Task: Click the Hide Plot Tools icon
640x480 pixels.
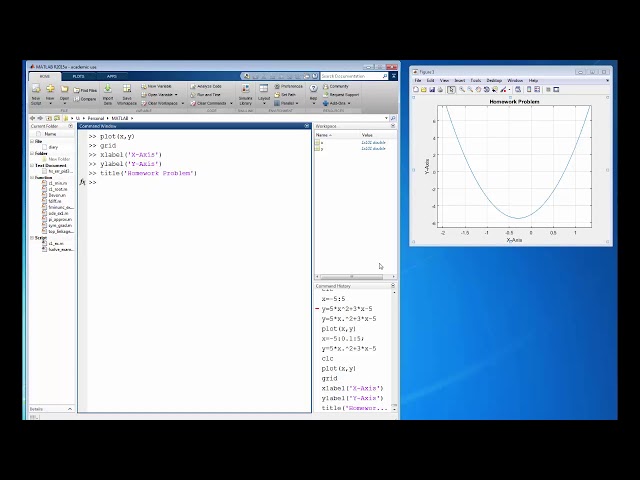Action: [x=548, y=89]
